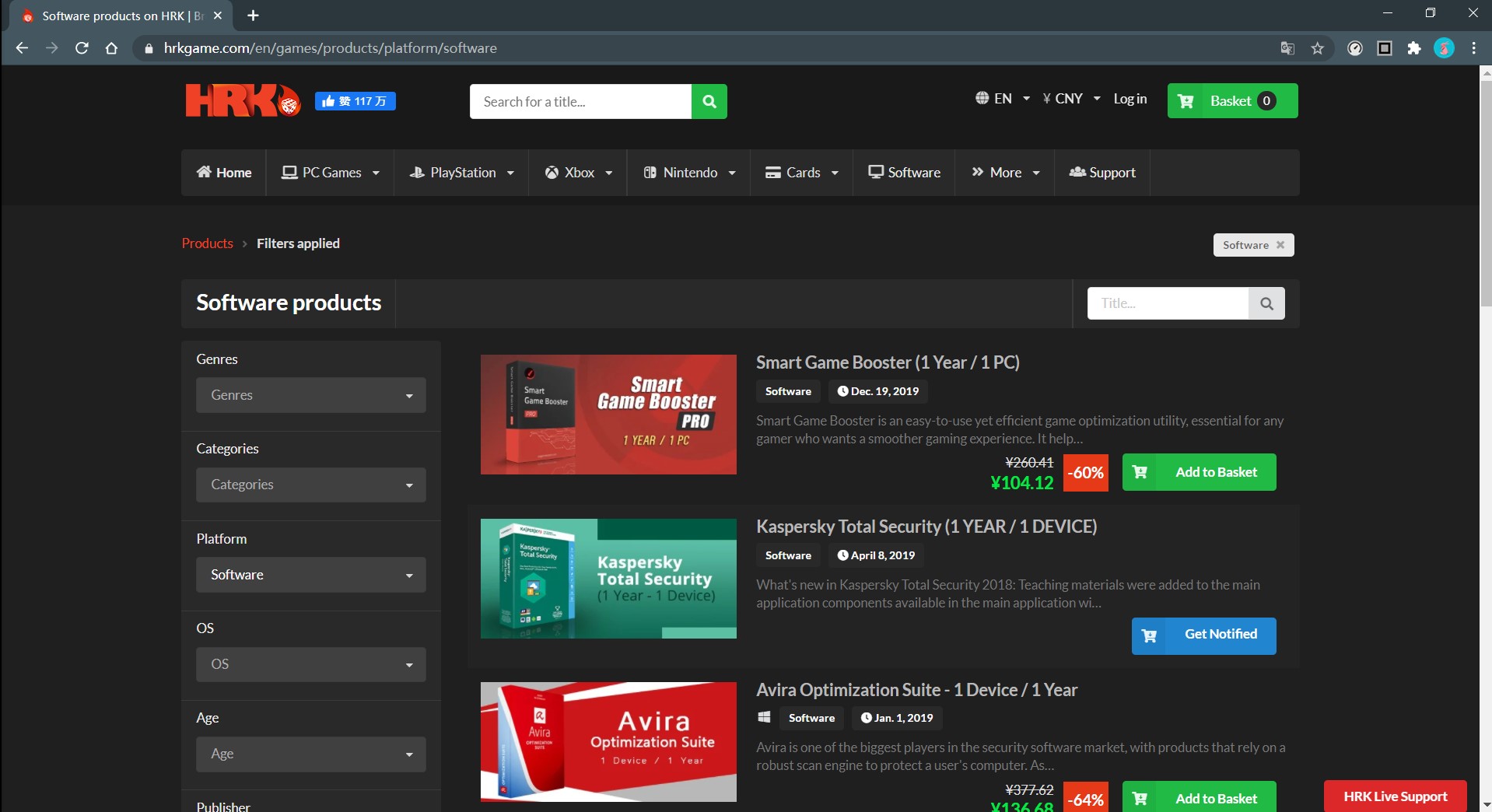Click the Smart Game Booster PRO thumbnail
The width and height of the screenshot is (1492, 812).
coord(608,415)
